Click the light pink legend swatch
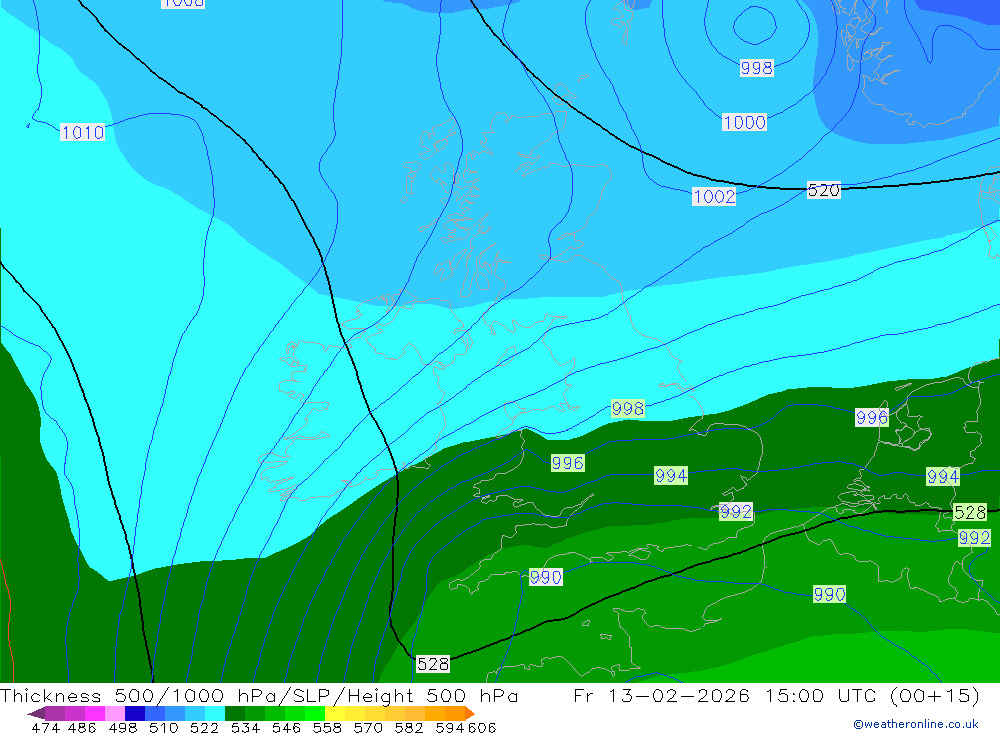This screenshot has width=1000, height=733. 115,713
